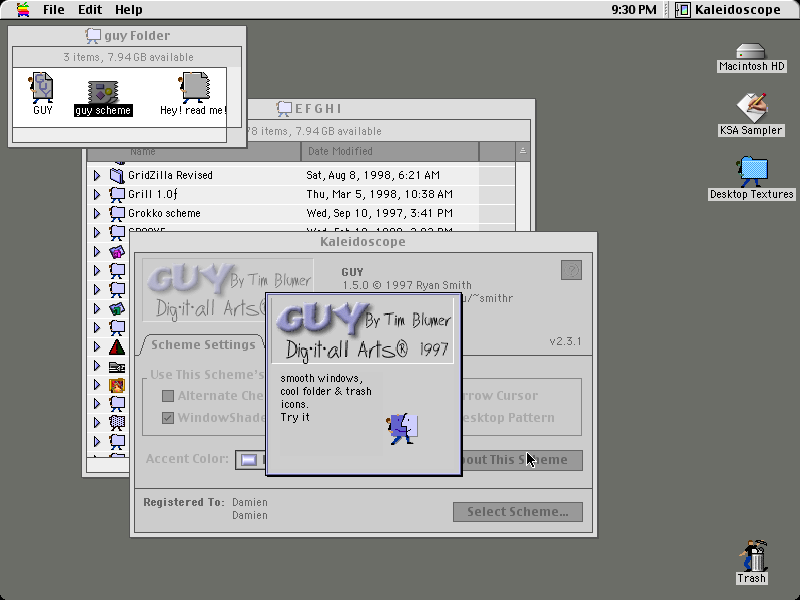Image resolution: width=800 pixels, height=600 pixels.
Task: Click the '3 items, 7.94 GB available' text
Action: pyautogui.click(x=128, y=57)
